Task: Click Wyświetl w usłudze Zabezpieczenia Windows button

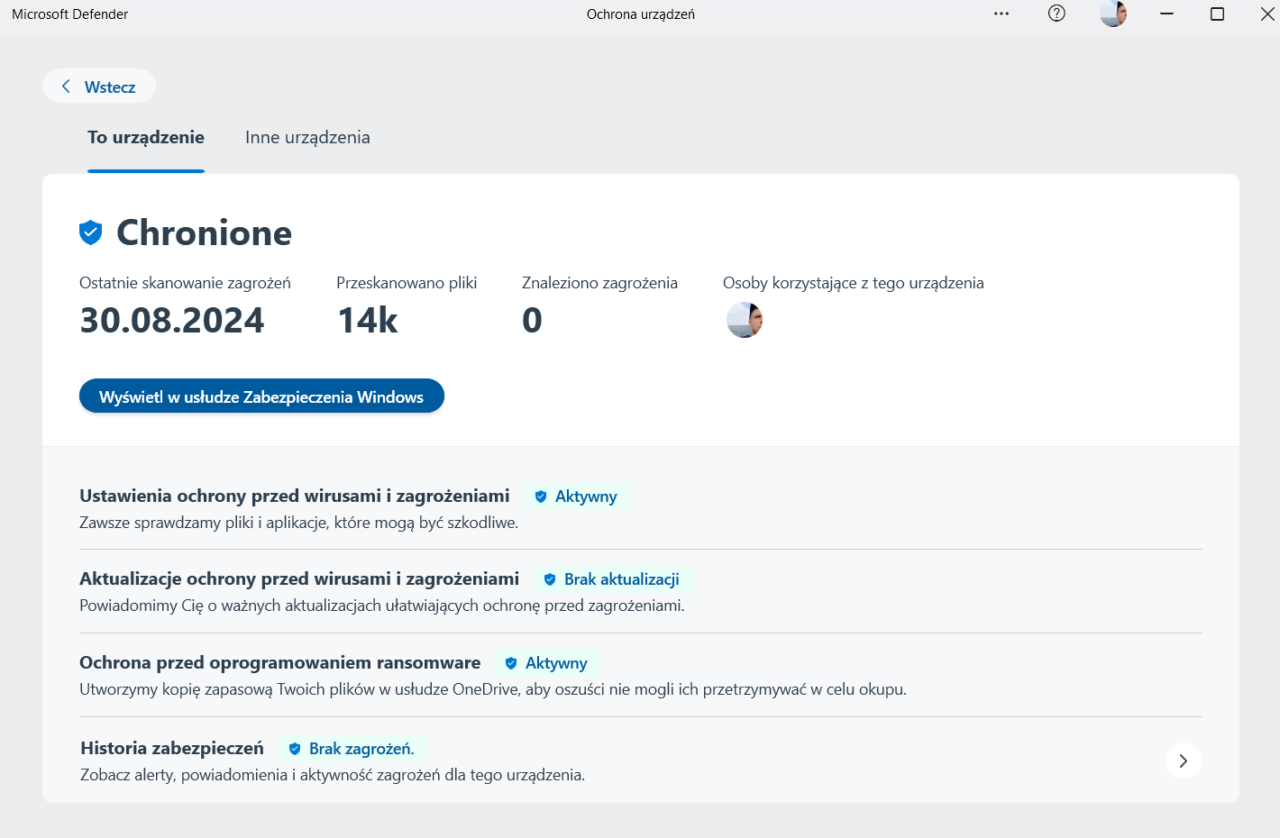Action: click(x=261, y=397)
